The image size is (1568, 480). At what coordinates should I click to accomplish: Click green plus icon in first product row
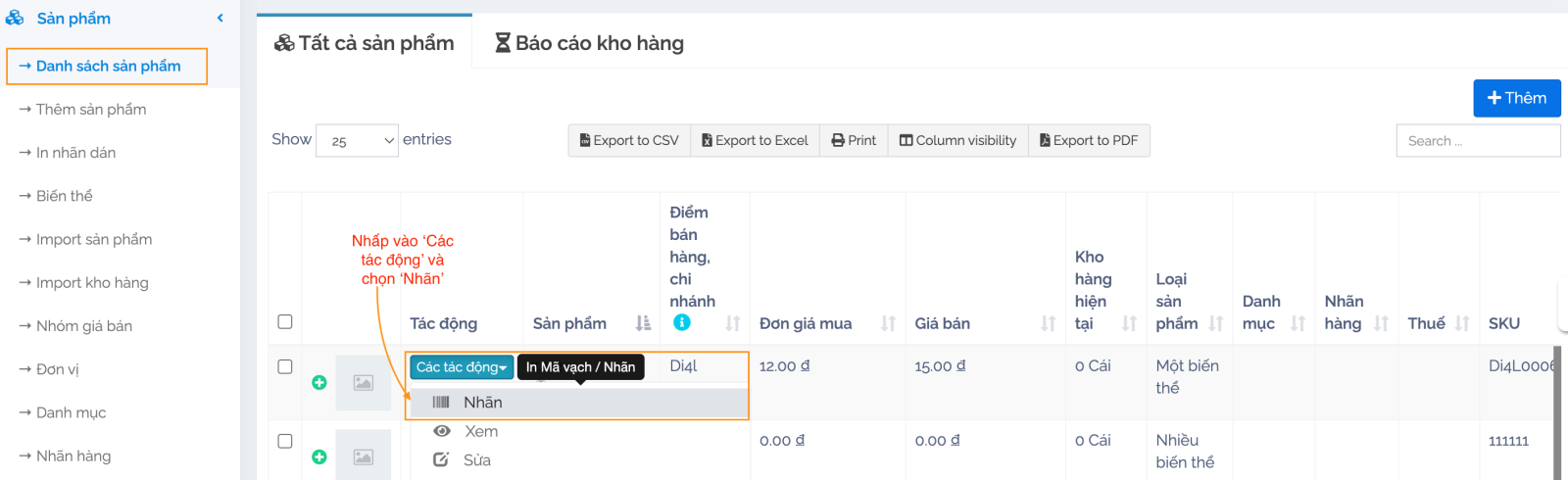click(319, 382)
